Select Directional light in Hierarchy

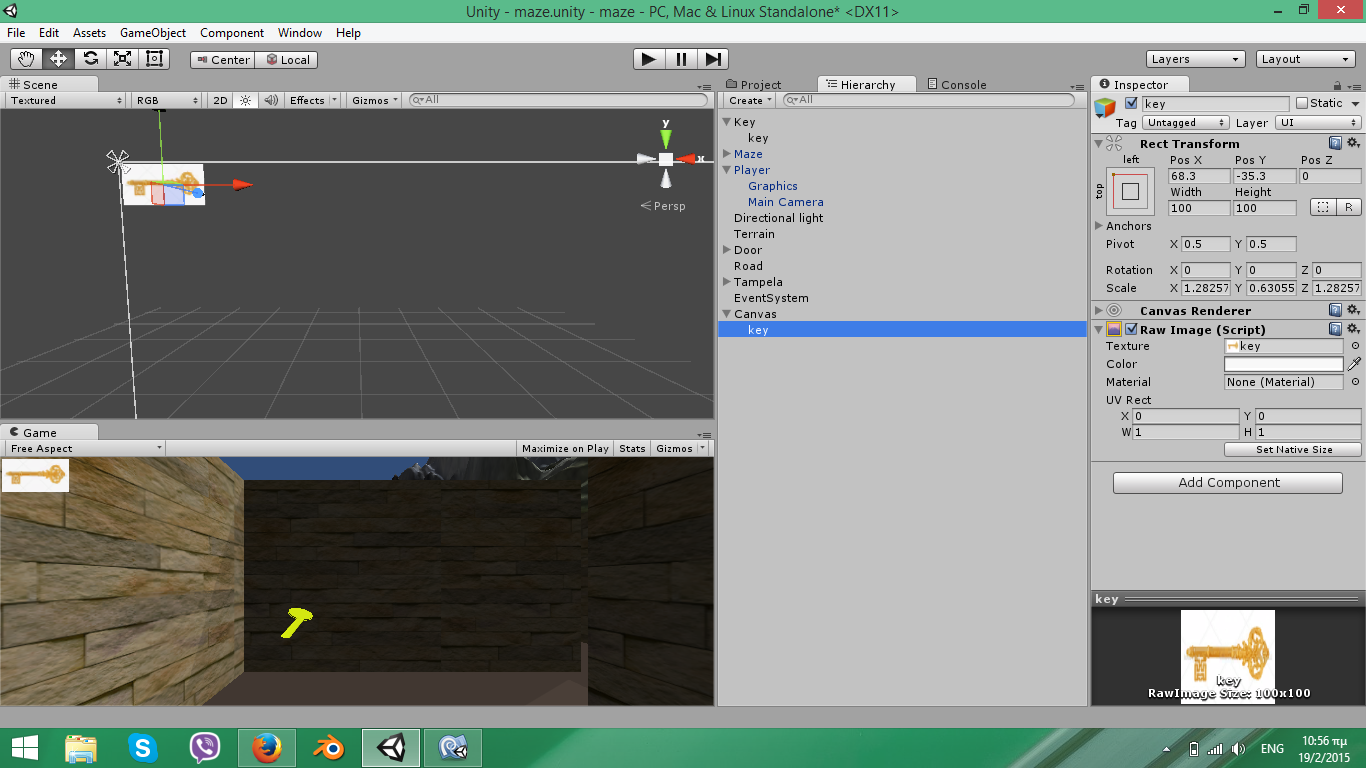(x=779, y=218)
